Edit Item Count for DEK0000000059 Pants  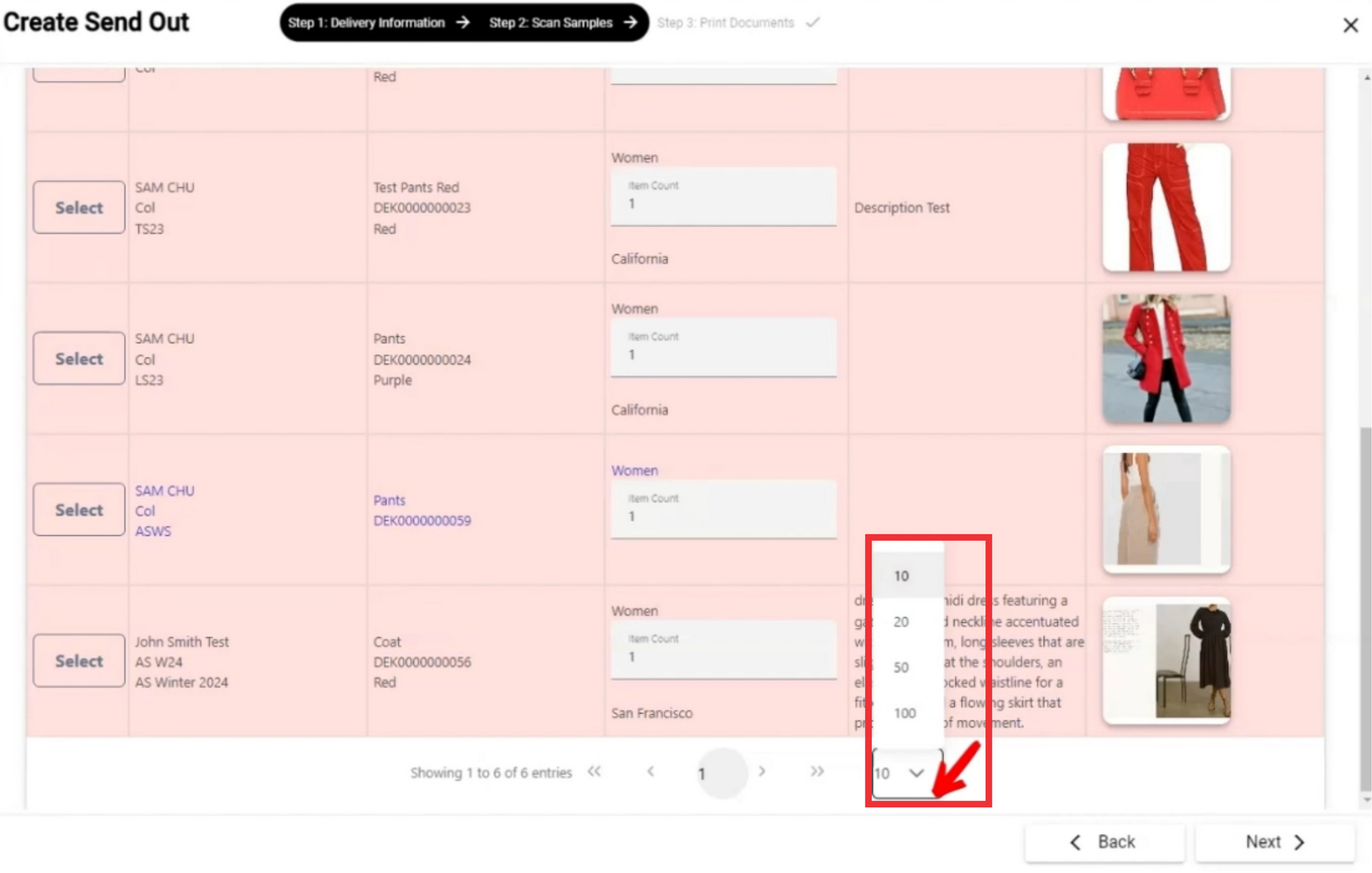[x=723, y=509]
